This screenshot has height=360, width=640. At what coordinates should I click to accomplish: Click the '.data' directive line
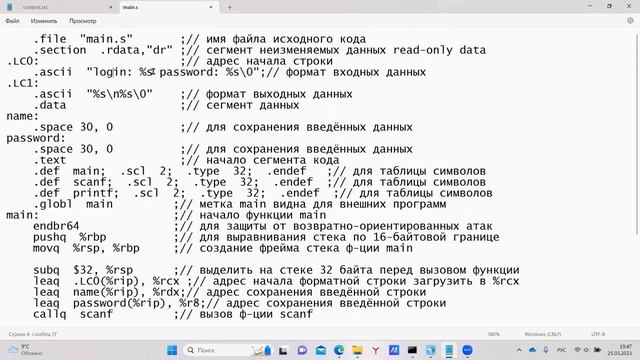point(49,105)
